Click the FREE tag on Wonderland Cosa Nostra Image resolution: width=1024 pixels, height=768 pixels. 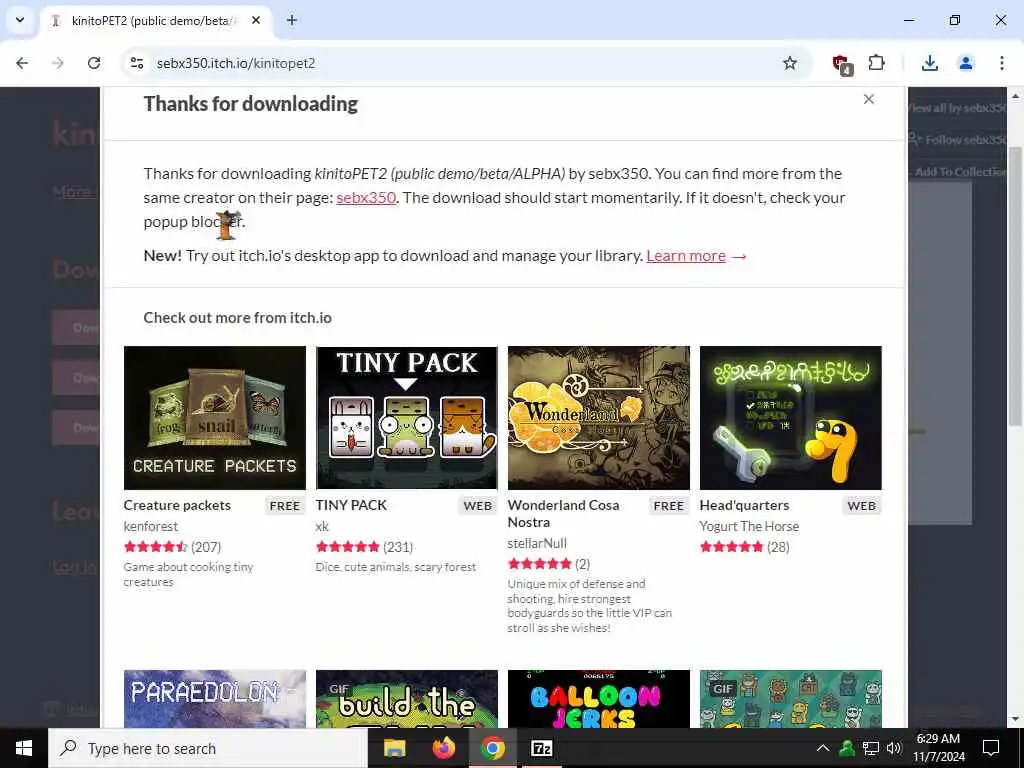click(669, 505)
